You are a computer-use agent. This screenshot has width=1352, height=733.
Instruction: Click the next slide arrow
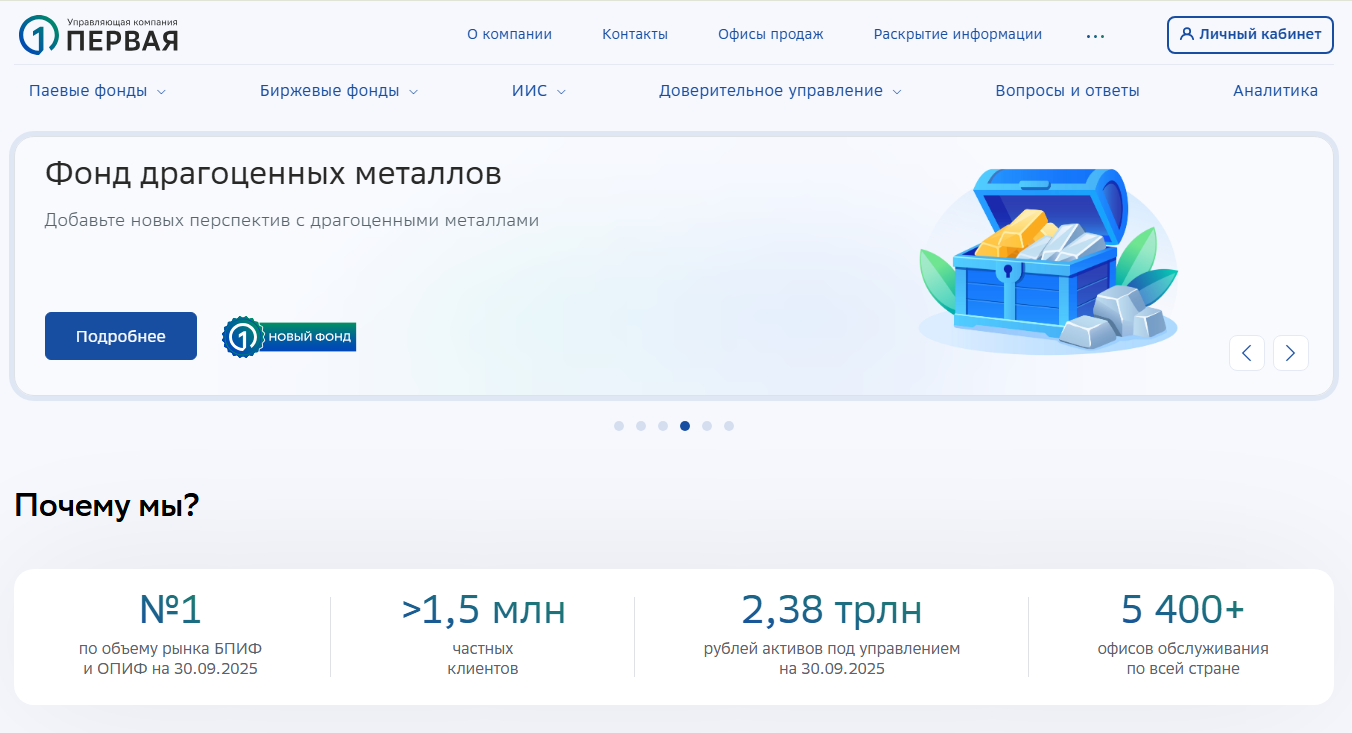(x=1290, y=352)
